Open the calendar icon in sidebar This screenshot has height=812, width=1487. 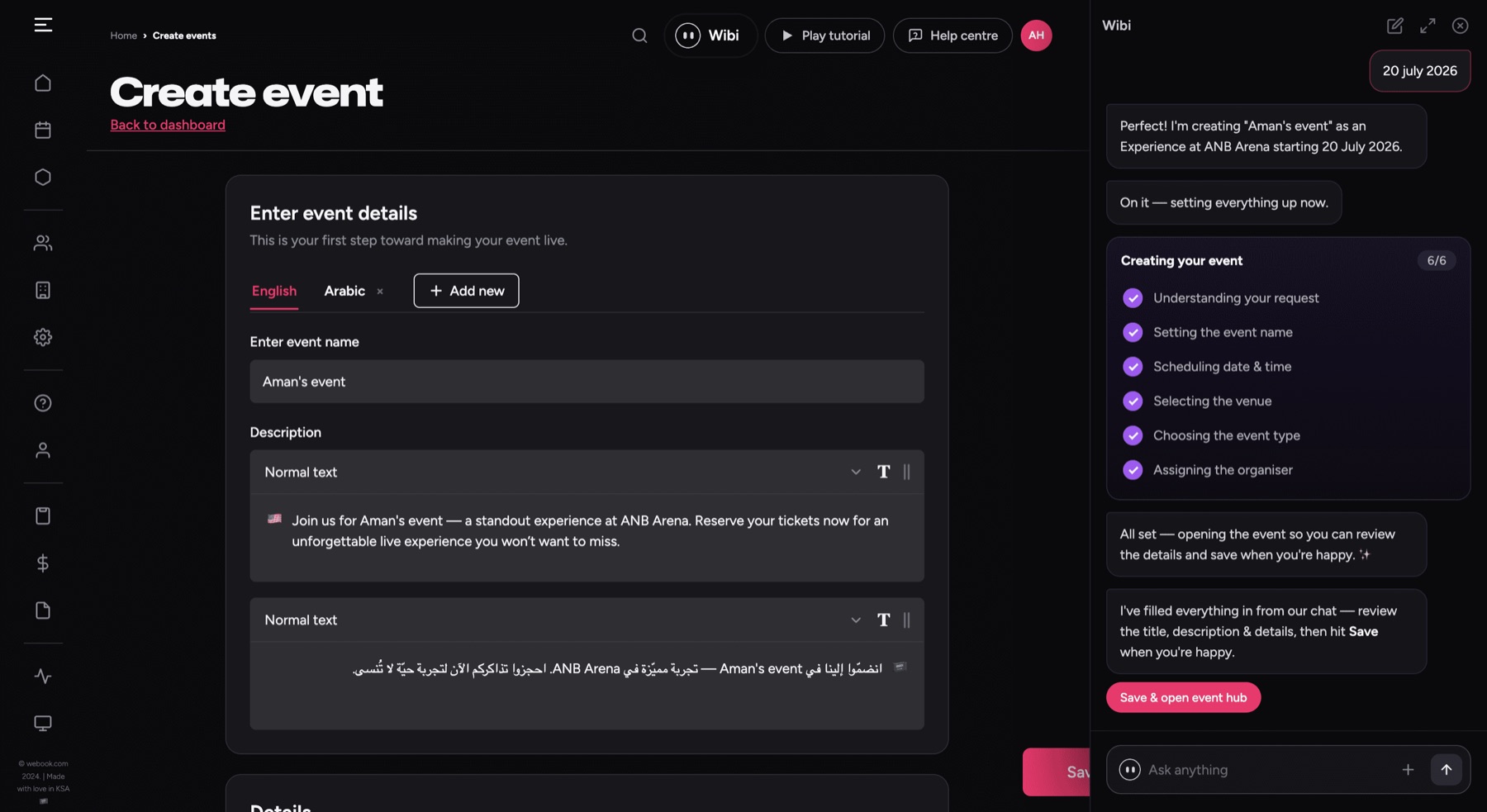(43, 130)
